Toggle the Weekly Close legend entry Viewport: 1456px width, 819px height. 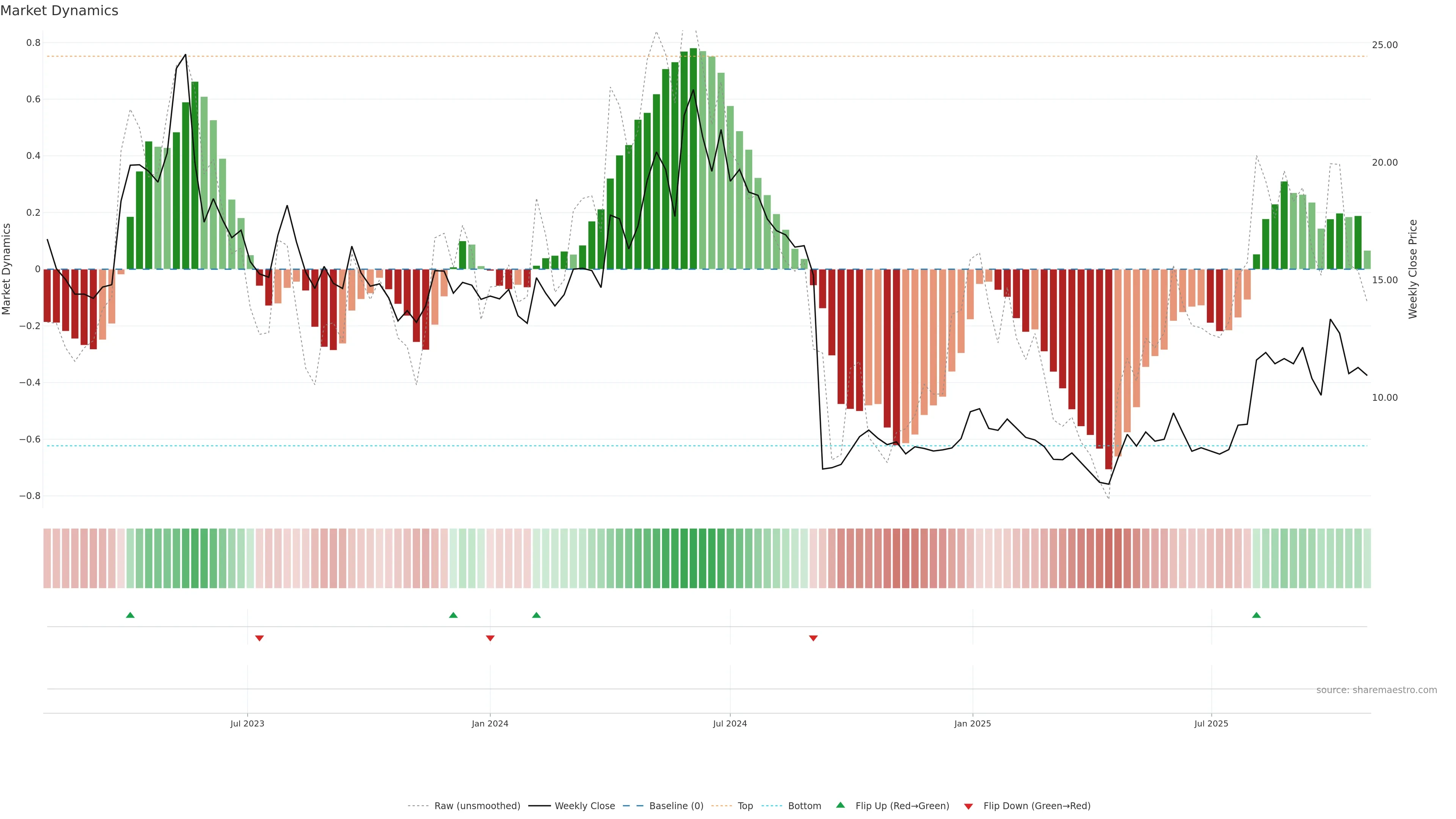point(584,806)
